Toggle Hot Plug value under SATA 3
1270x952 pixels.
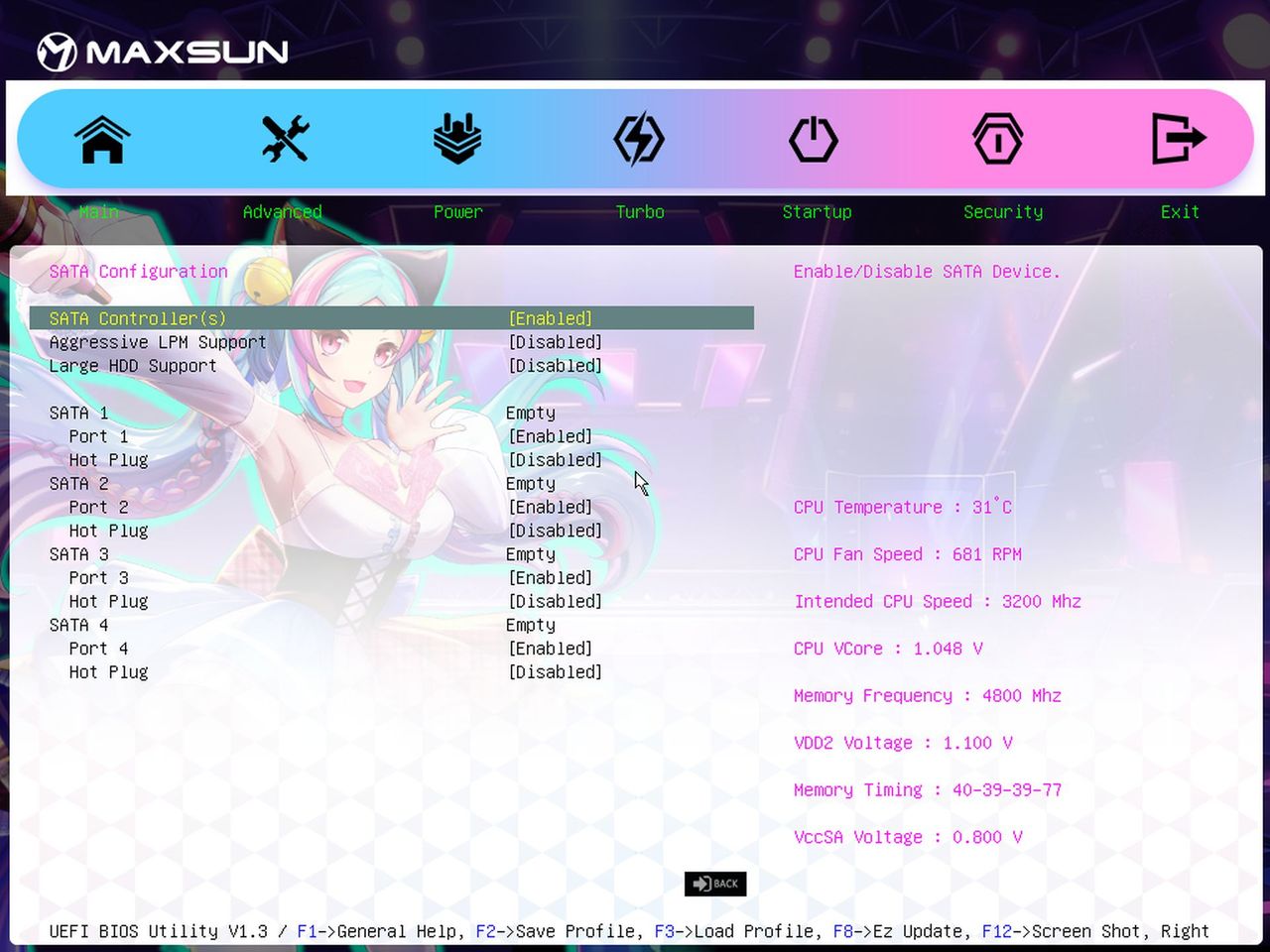point(556,602)
